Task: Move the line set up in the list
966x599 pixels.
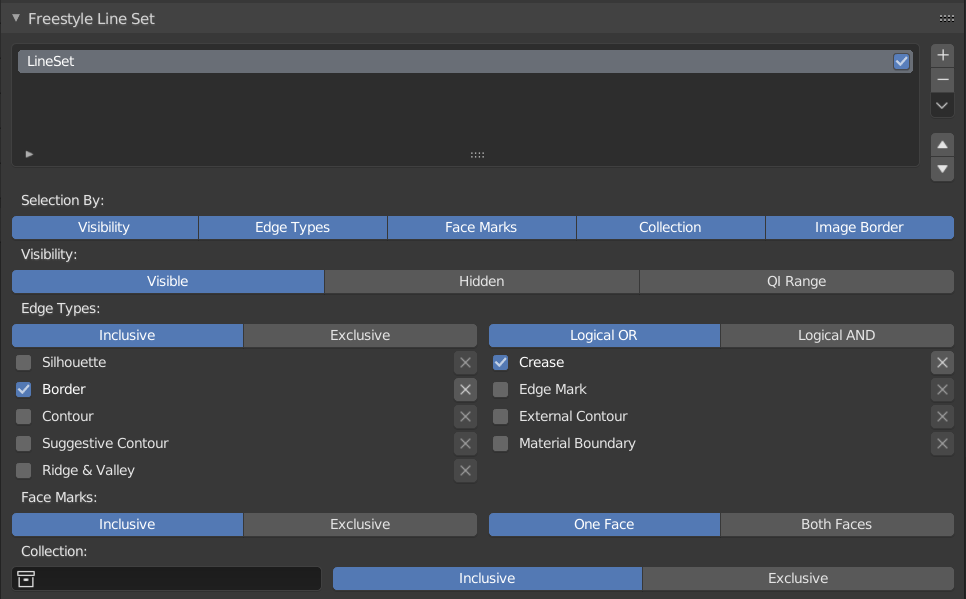Action: 942,144
